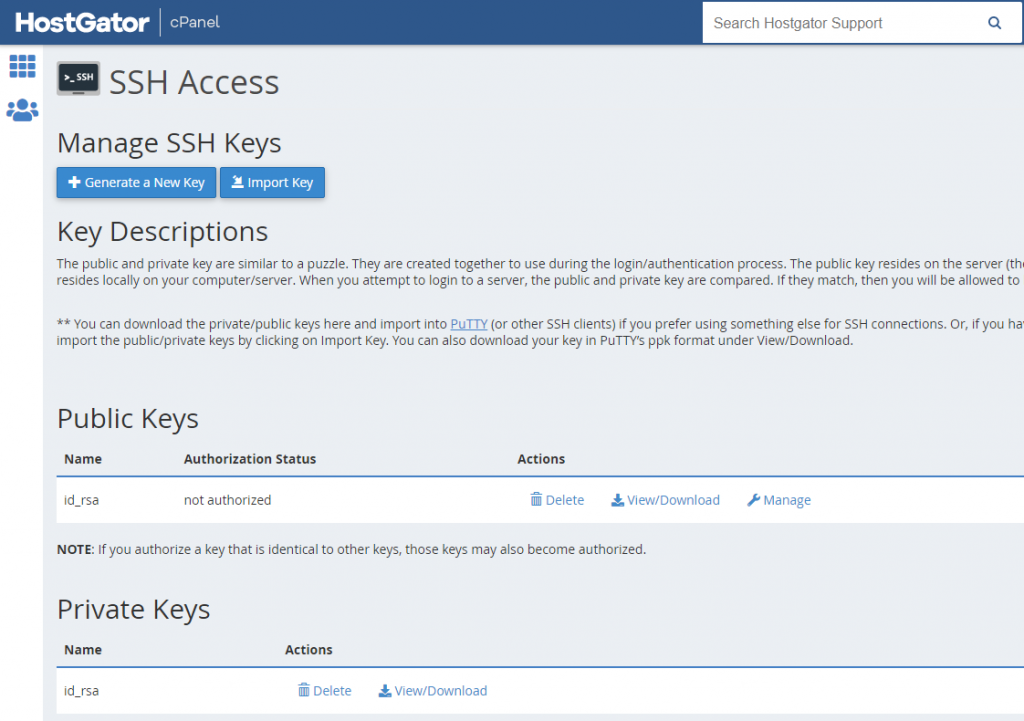Click the "not authorized" status text
The image size is (1024, 721).
coord(227,500)
